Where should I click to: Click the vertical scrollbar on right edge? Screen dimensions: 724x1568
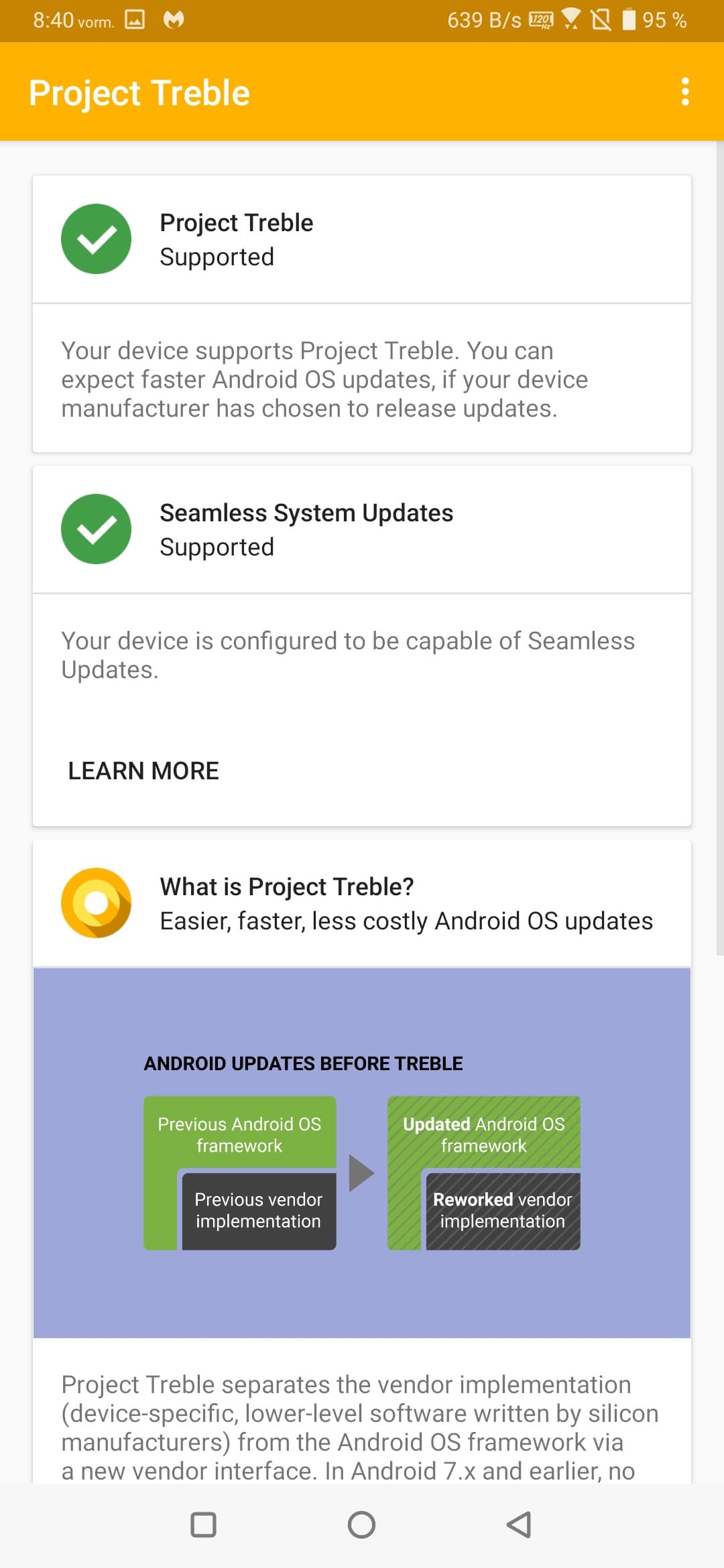(720, 548)
